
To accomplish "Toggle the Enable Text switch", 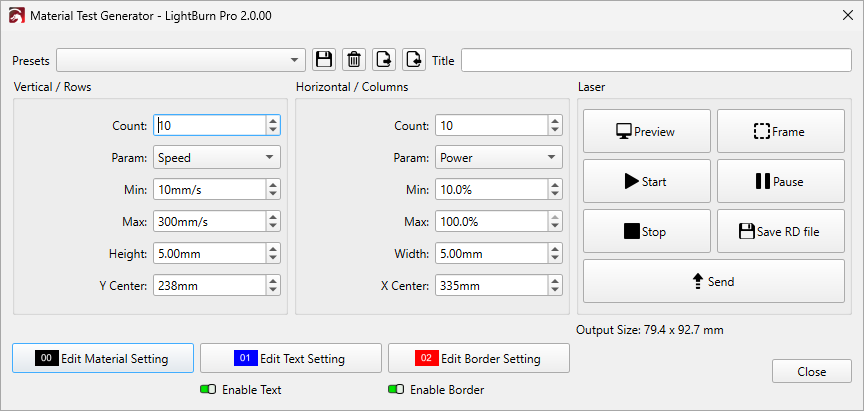I will (x=209, y=389).
